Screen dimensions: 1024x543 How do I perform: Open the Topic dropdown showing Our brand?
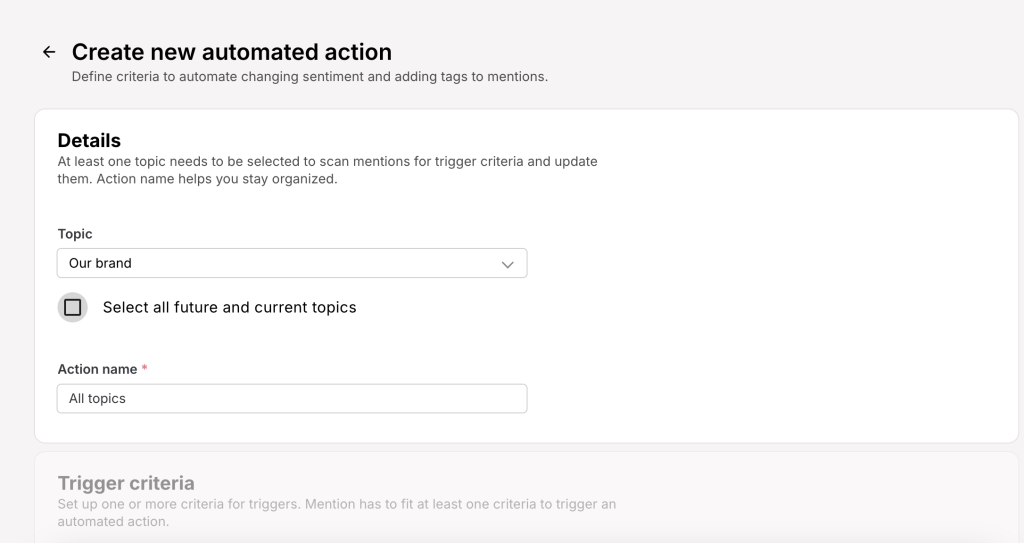(292, 263)
